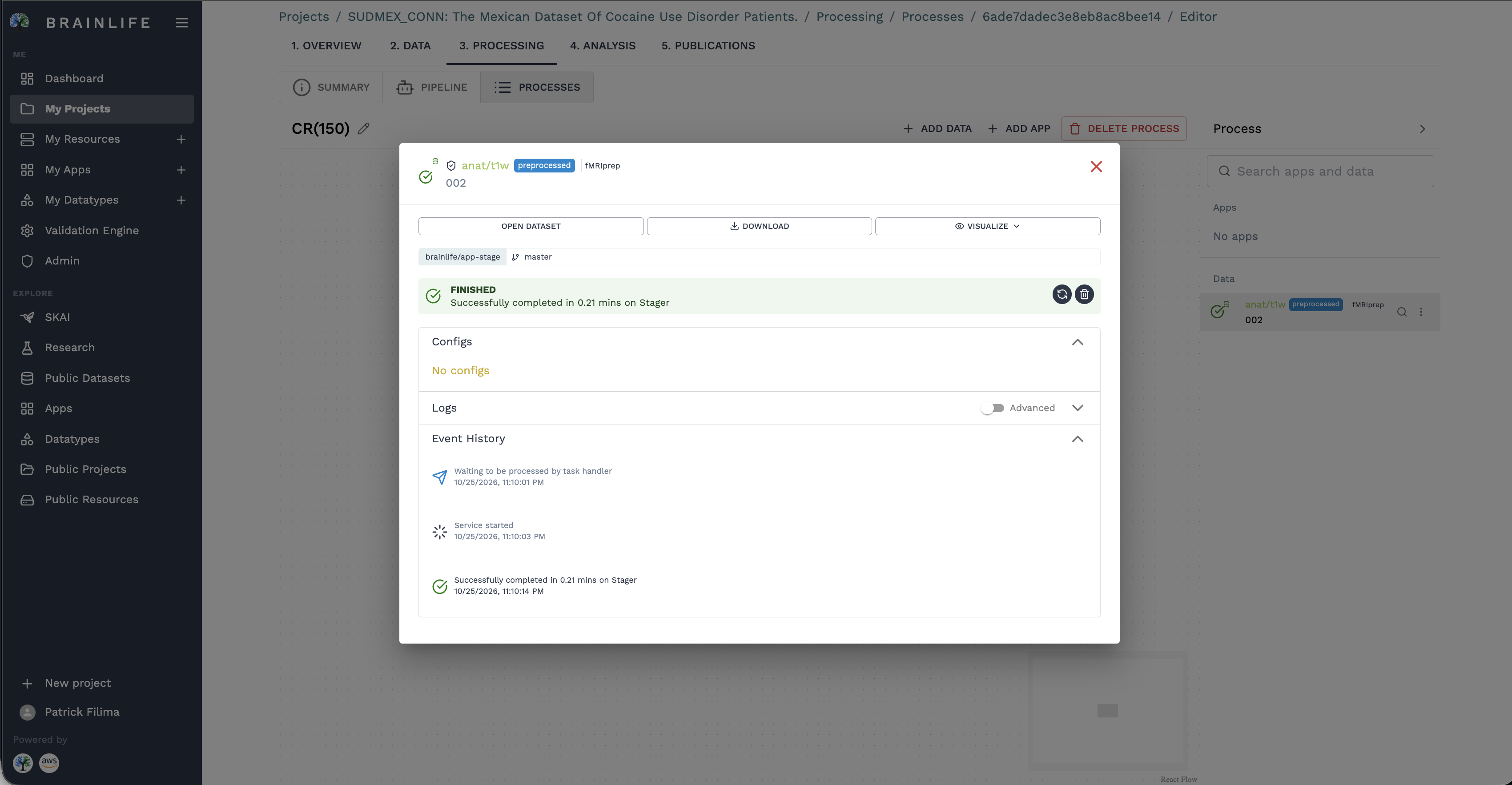Screen dimensions: 1512x785
Task: Click magnifier icon on anat/t1w data row
Action: (x=1402, y=312)
